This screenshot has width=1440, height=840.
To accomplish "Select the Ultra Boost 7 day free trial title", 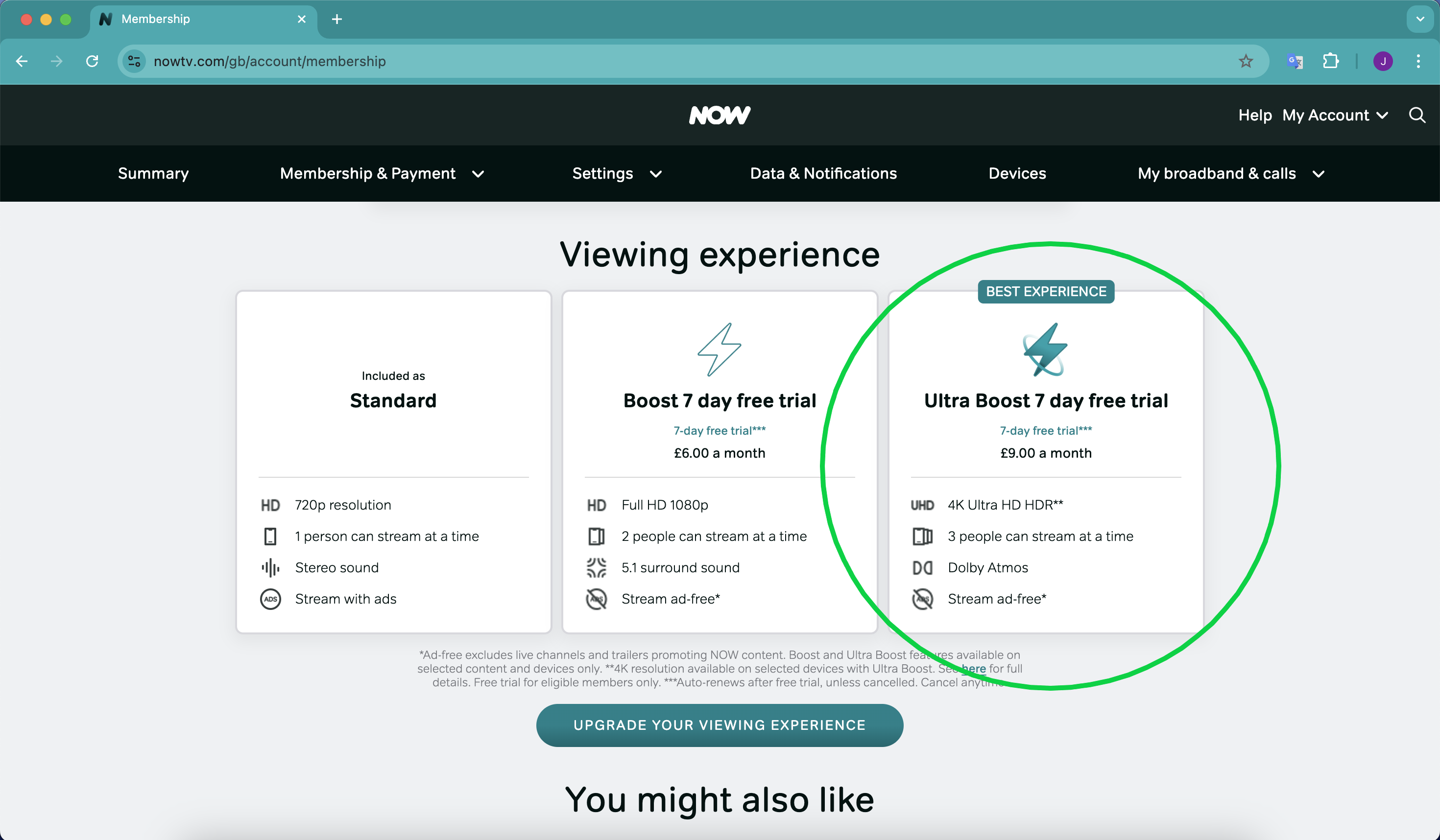I will [1046, 401].
